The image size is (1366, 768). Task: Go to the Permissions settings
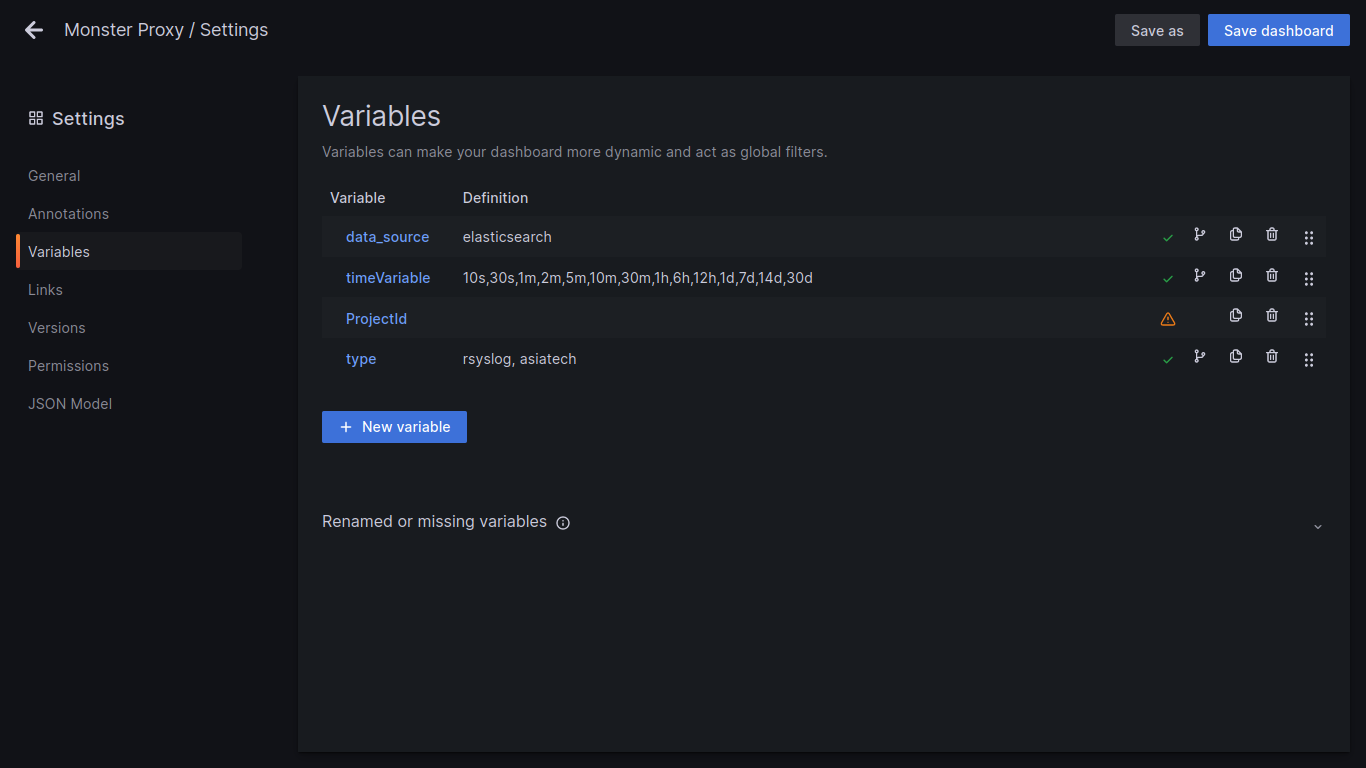click(x=68, y=366)
